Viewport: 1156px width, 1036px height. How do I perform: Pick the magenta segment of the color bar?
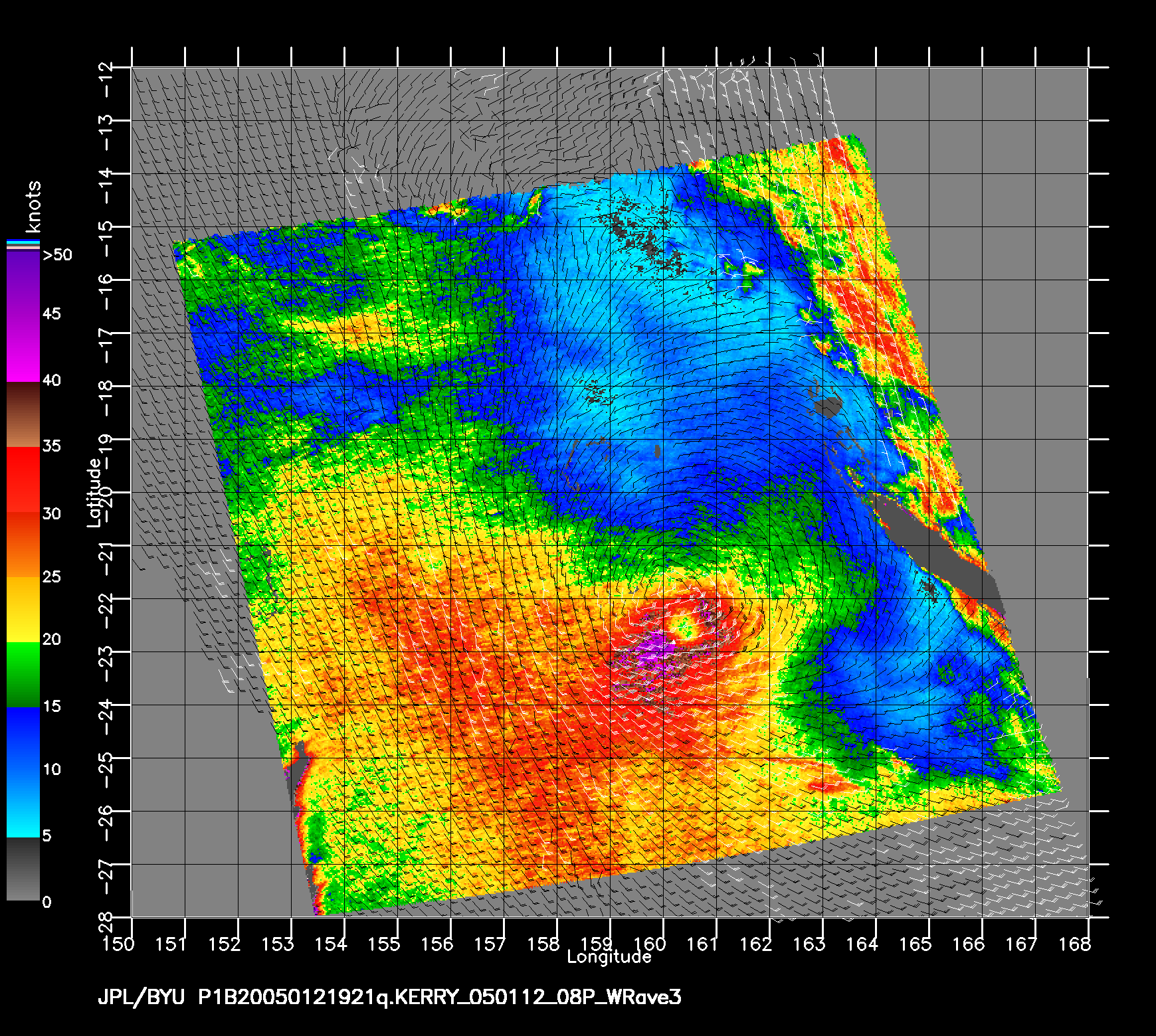coord(23,349)
